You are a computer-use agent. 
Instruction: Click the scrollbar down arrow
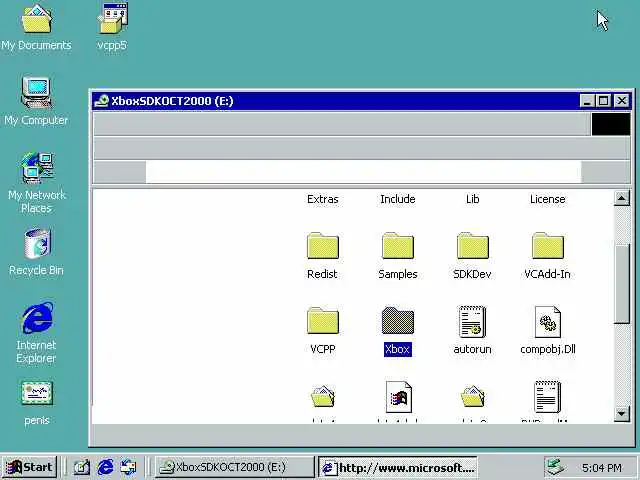(x=622, y=413)
